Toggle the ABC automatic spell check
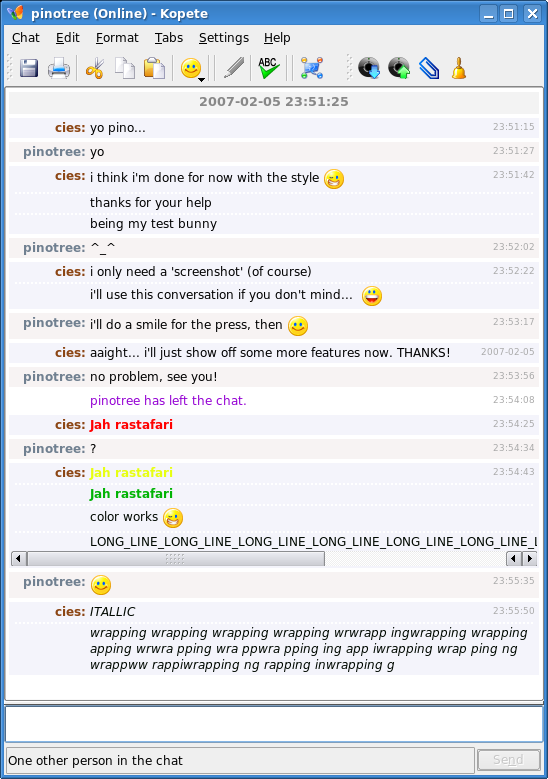548x779 pixels. point(269,68)
